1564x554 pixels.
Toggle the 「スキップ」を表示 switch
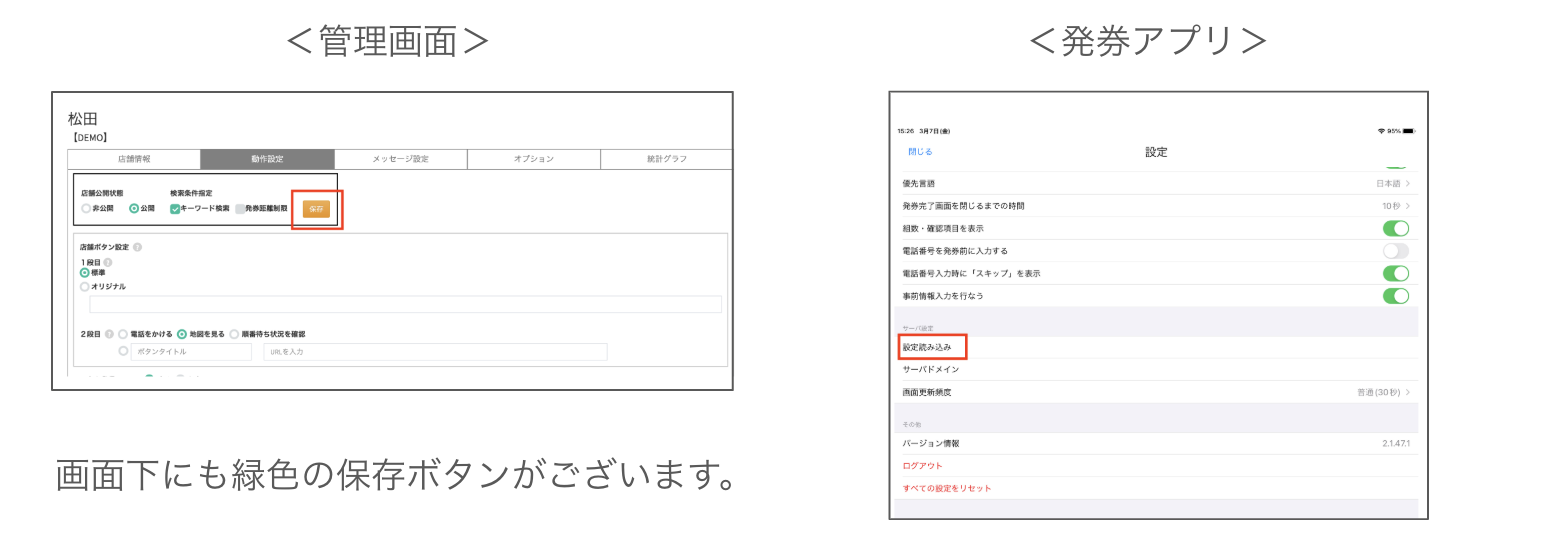[1395, 273]
